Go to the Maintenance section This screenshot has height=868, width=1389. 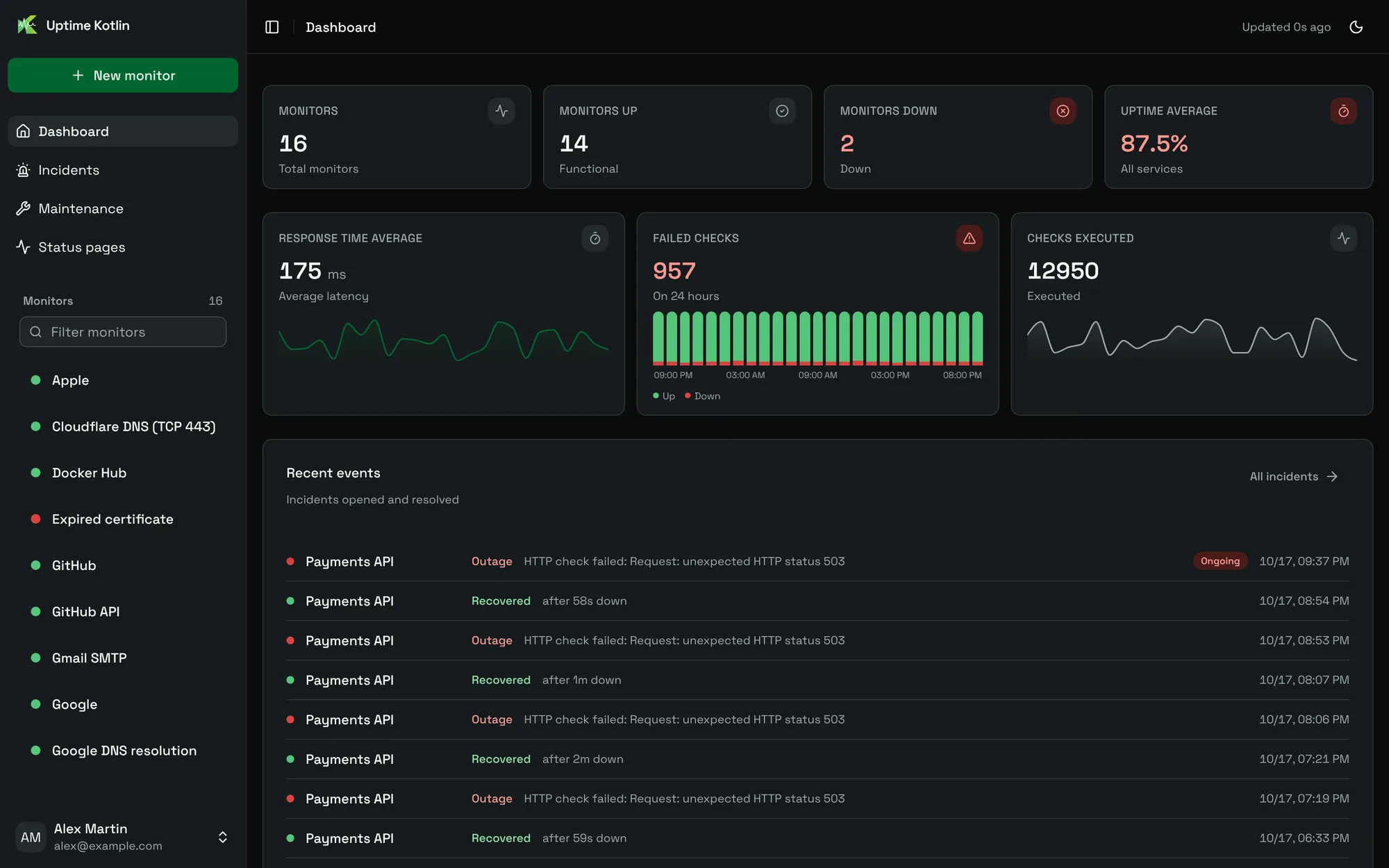(x=123, y=208)
